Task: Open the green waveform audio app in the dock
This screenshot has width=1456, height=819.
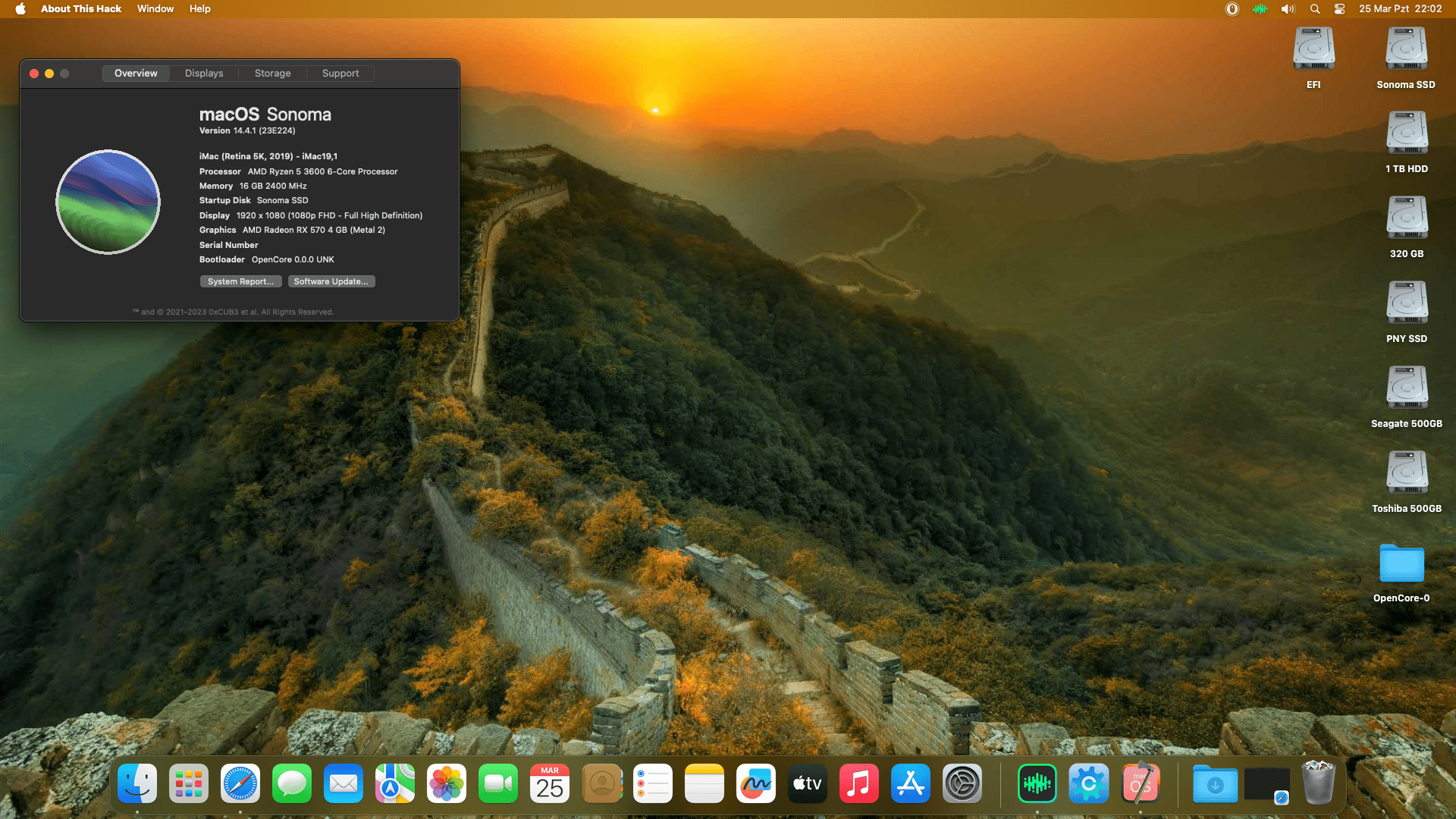Action: [1037, 784]
